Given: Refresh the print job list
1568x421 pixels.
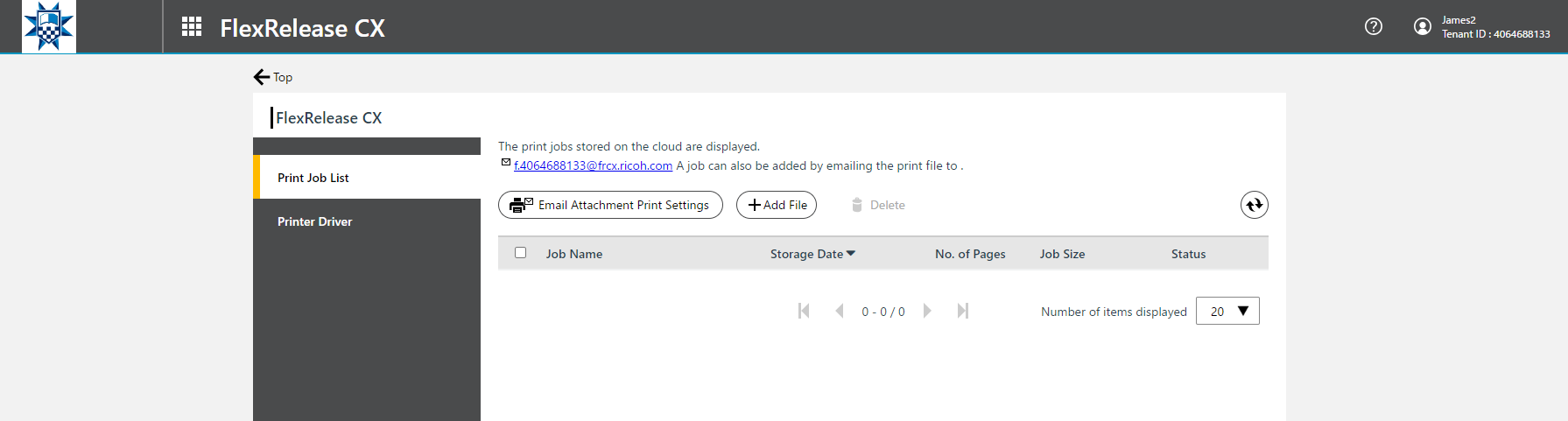Looking at the screenshot, I should 1255,205.
